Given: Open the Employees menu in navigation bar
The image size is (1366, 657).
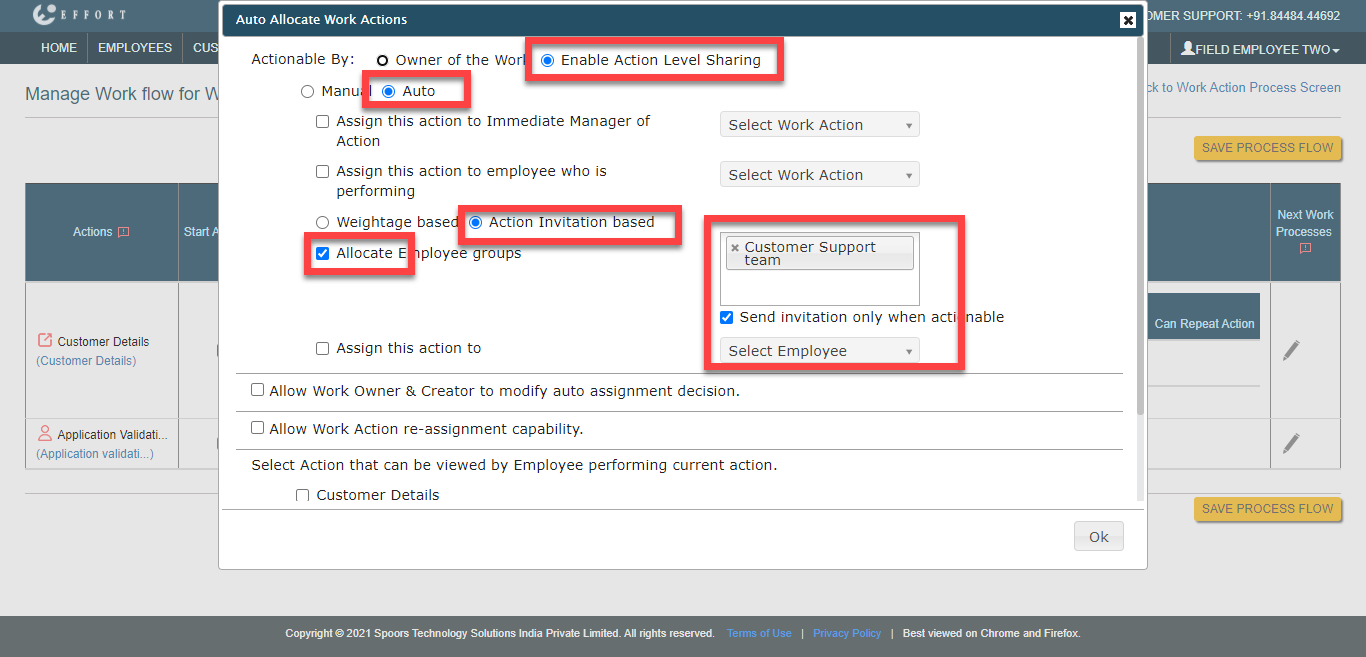Looking at the screenshot, I should pos(135,48).
